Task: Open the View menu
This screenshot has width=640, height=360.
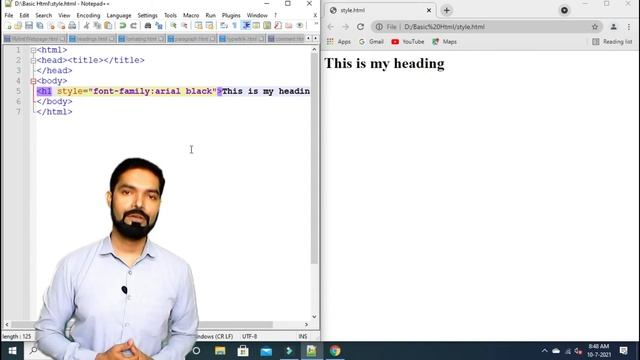Action: (x=64, y=16)
